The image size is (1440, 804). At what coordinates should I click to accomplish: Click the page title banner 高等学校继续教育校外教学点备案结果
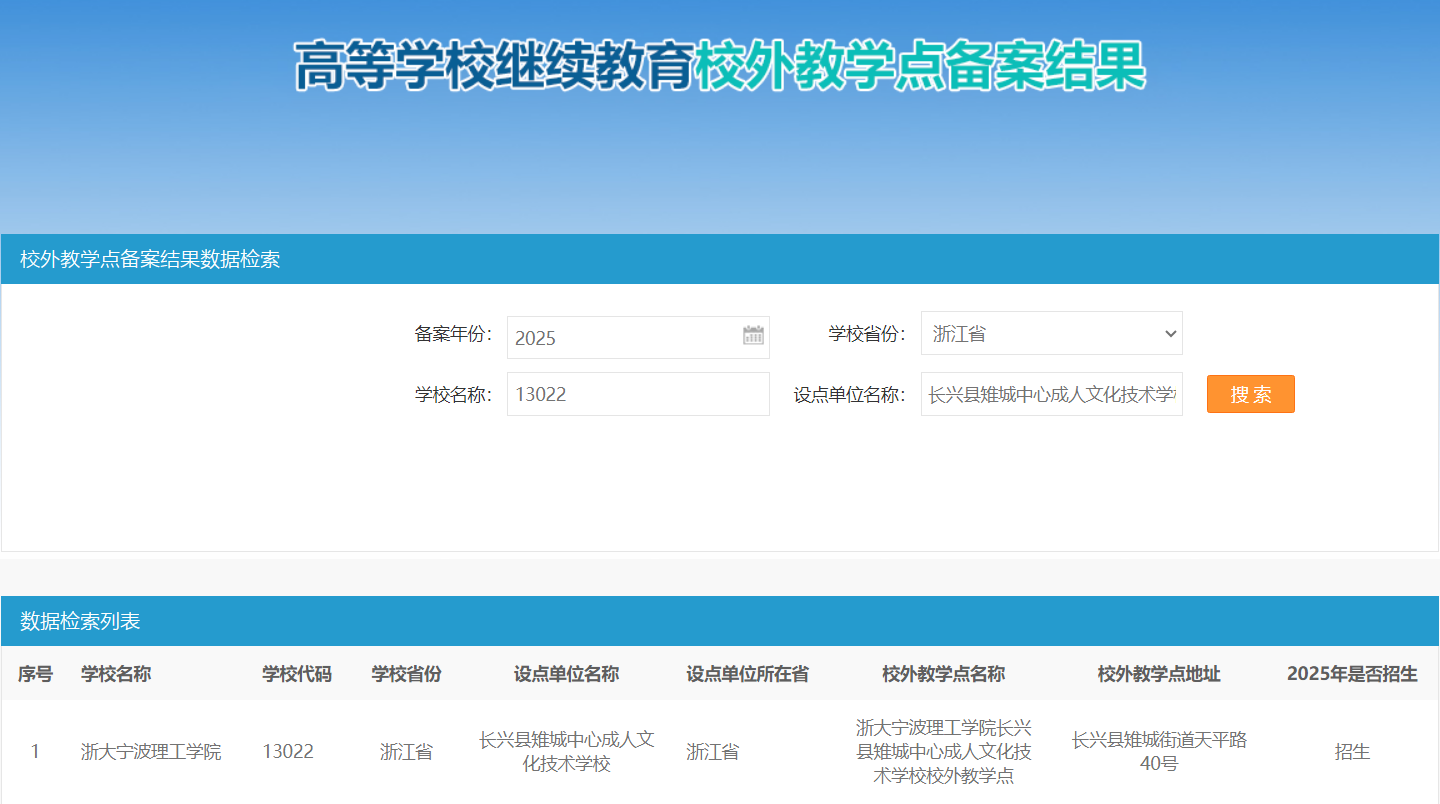720,67
